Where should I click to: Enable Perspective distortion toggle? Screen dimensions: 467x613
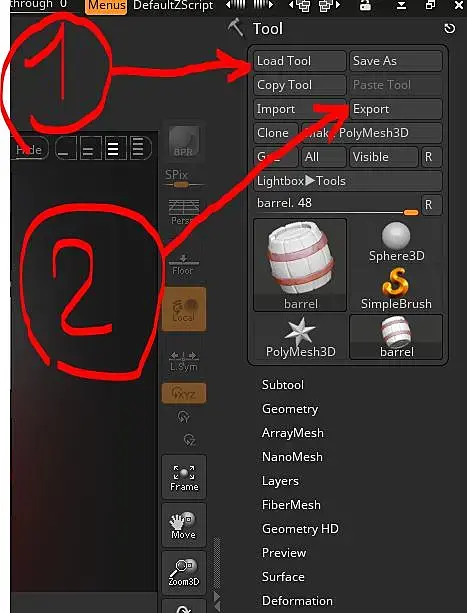183,212
